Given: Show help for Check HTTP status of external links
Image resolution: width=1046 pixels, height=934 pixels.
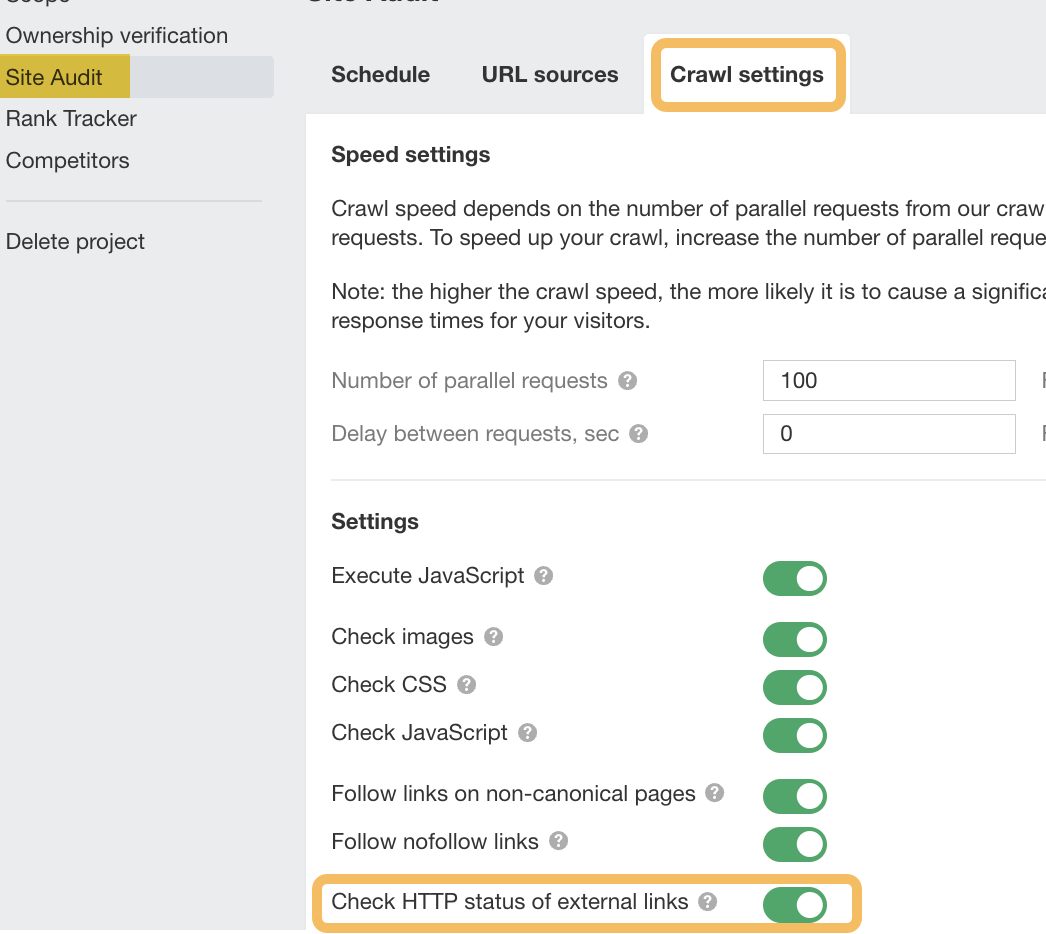Looking at the screenshot, I should point(708,902).
